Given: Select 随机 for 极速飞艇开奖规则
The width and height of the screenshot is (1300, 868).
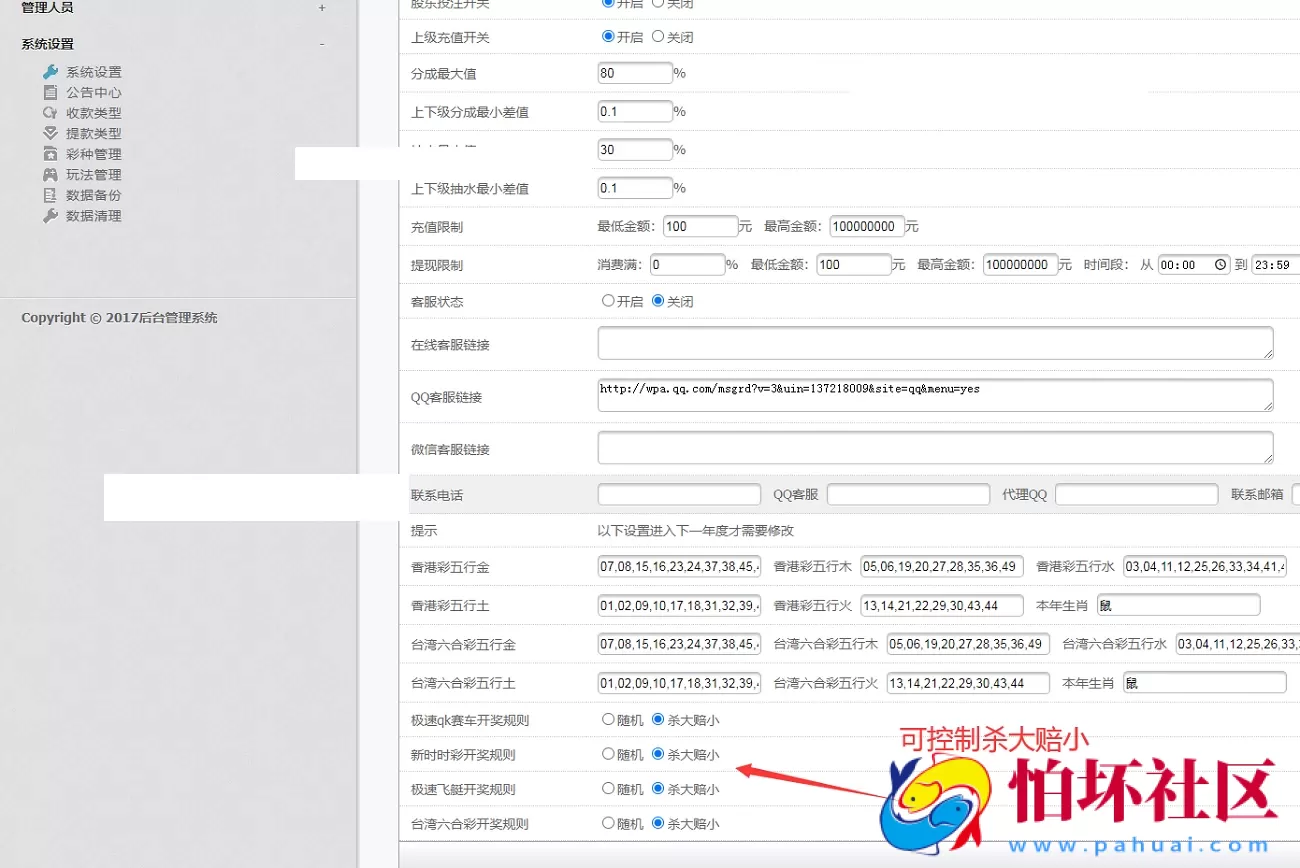Looking at the screenshot, I should [x=607, y=788].
